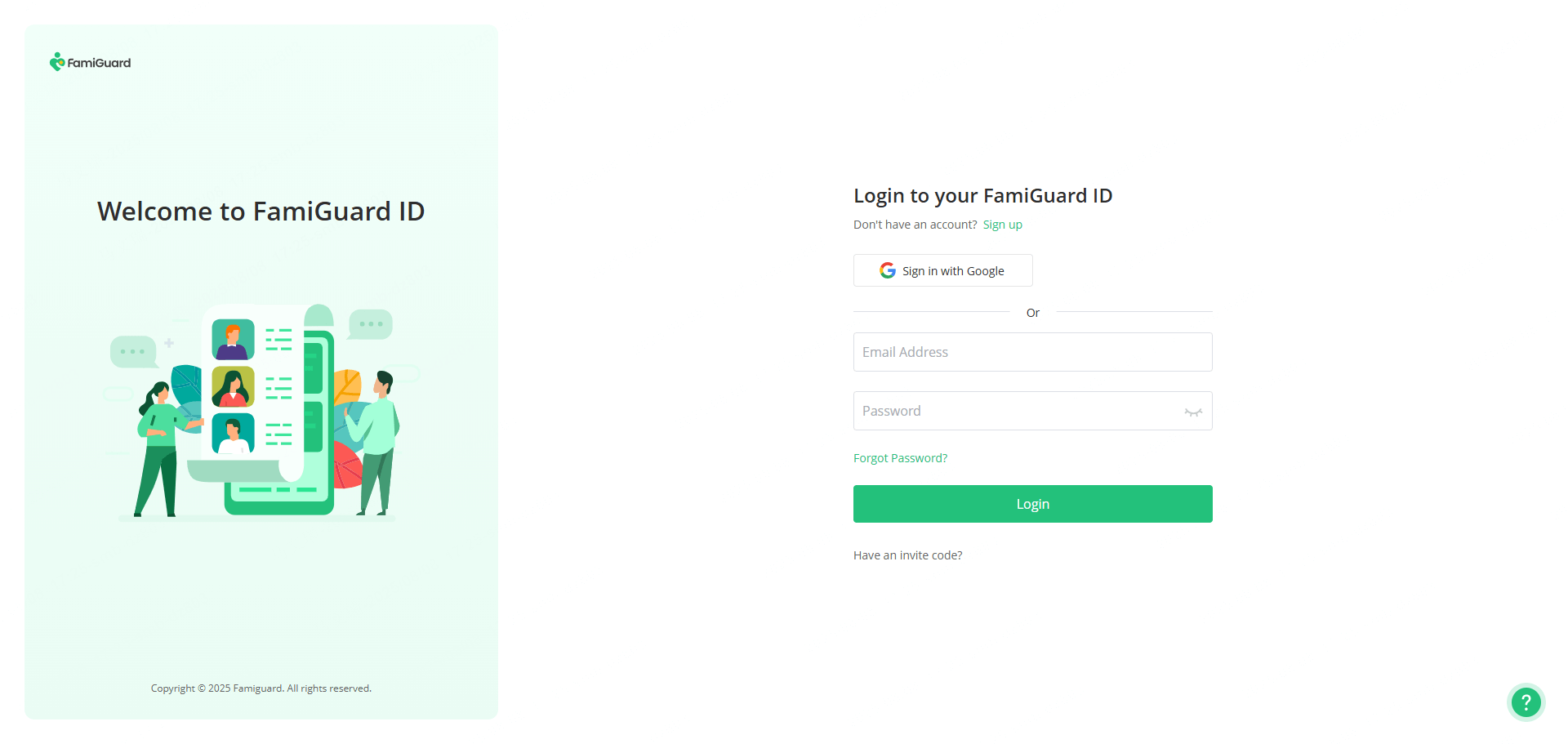The width and height of the screenshot is (1568, 744).
Task: Select the orange-haired man avatar tile
Action: coord(233,340)
